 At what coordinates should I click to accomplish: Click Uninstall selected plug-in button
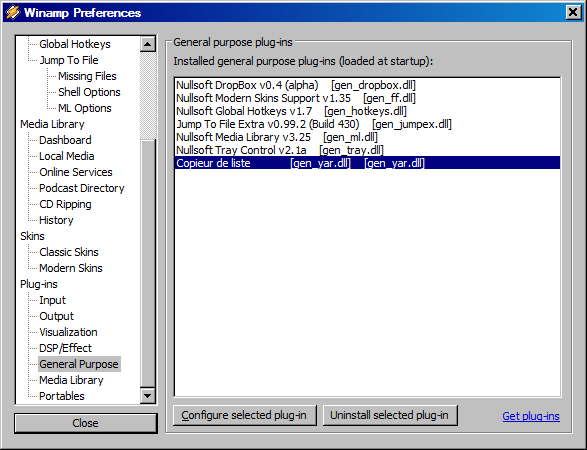390,416
